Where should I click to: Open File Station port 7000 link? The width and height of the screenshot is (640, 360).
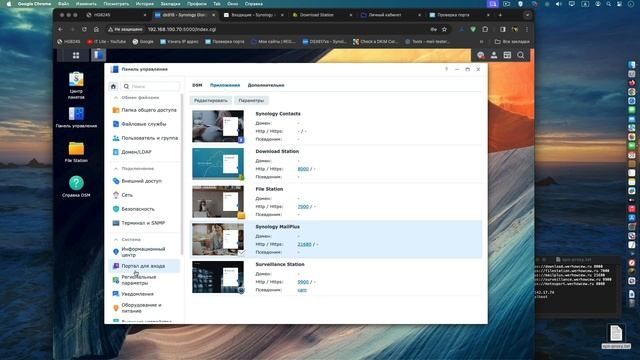click(303, 207)
